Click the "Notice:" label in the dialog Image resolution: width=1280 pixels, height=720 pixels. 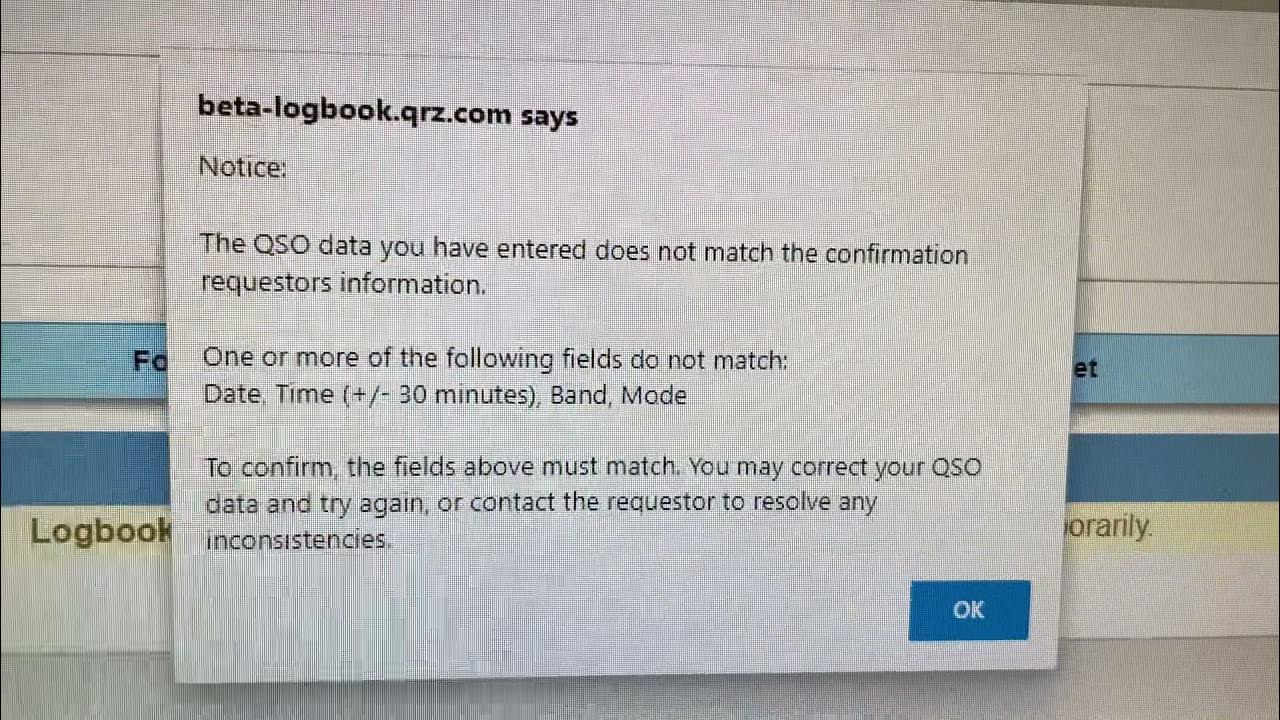click(243, 167)
